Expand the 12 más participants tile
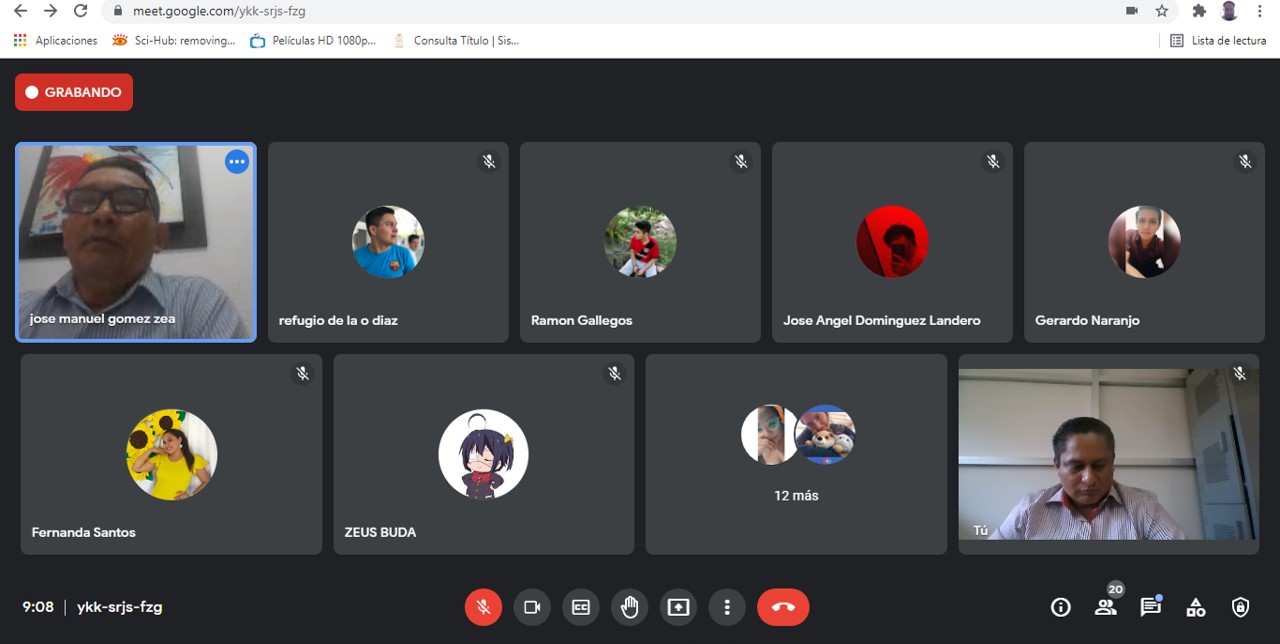This screenshot has width=1280, height=644. point(796,454)
